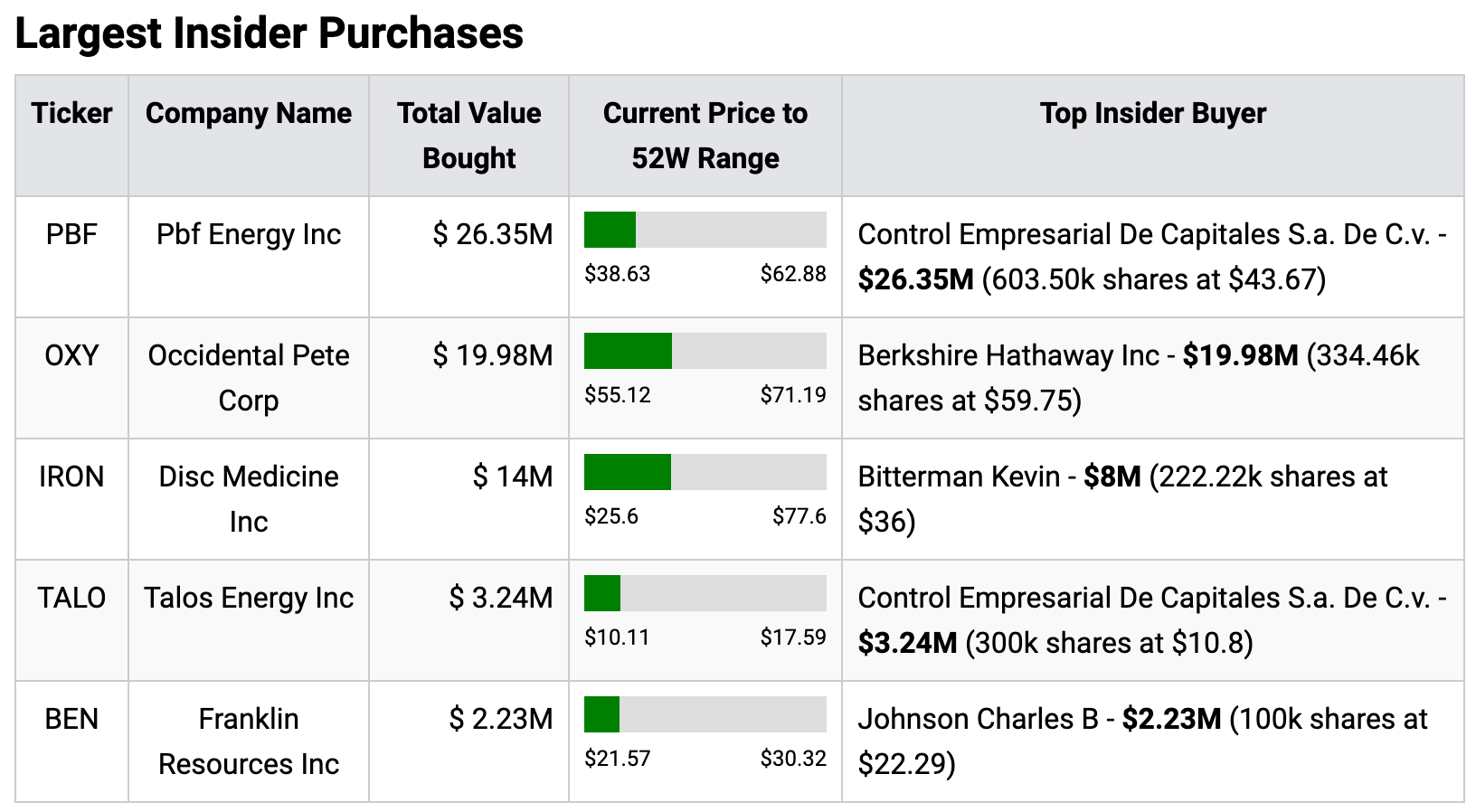Image resolution: width=1476 pixels, height=812 pixels.
Task: Click the $ 26.35M total value cell
Action: tap(493, 234)
